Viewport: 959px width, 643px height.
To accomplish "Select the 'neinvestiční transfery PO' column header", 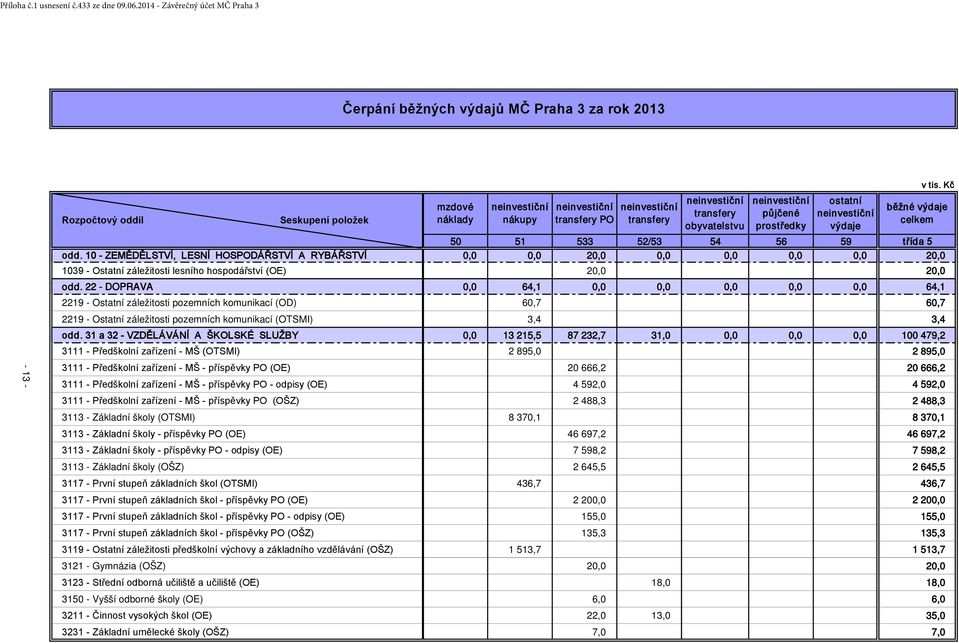I will coord(584,214).
